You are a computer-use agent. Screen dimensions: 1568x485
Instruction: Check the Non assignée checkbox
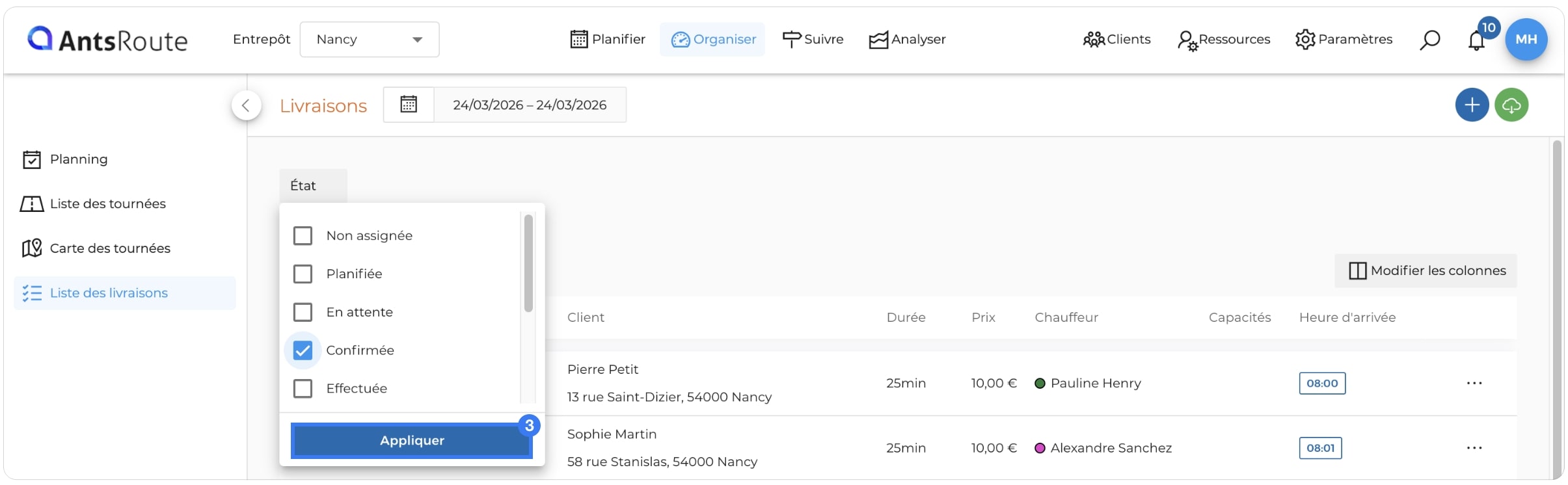303,236
